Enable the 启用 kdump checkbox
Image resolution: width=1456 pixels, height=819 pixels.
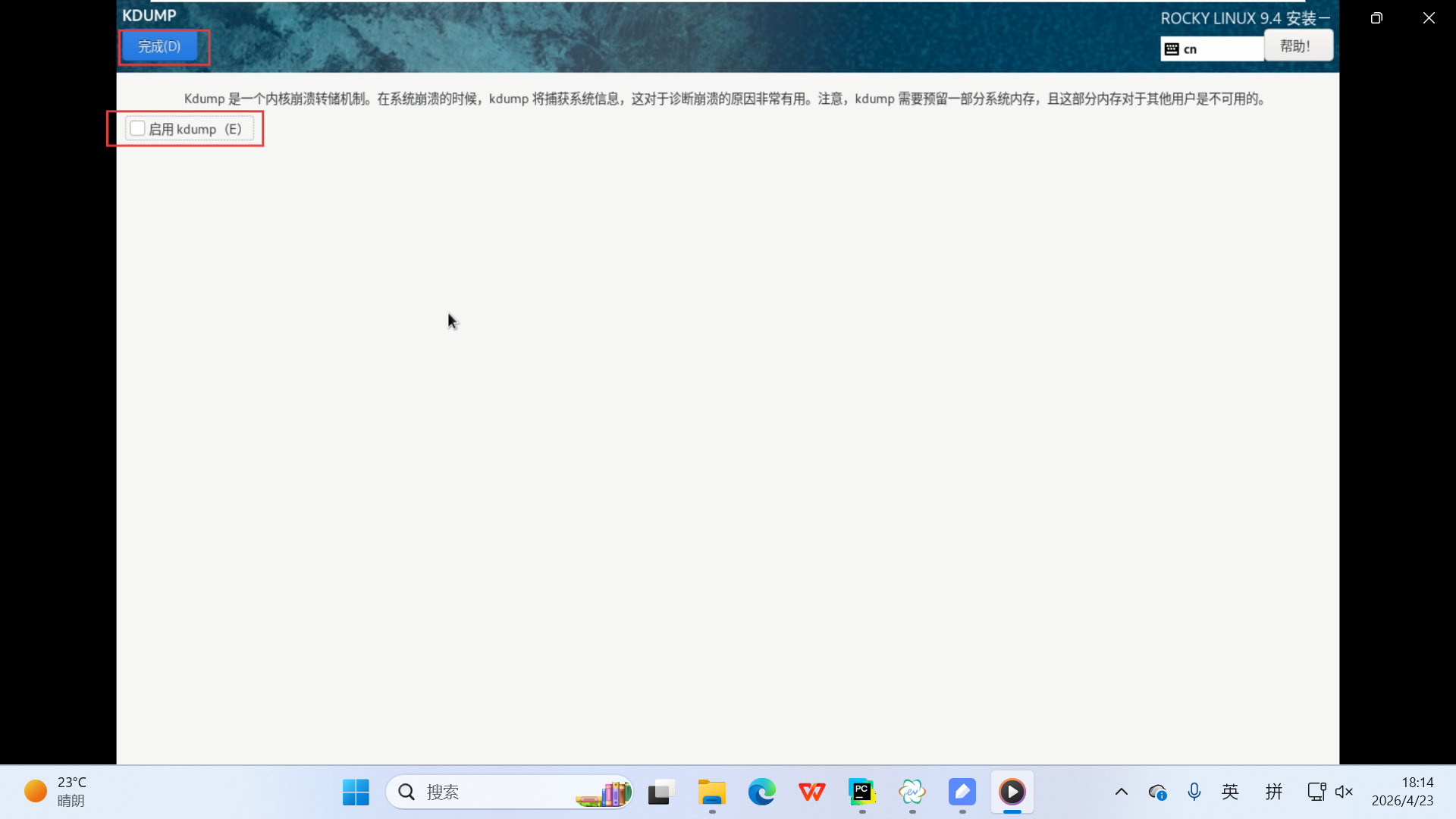tap(138, 129)
